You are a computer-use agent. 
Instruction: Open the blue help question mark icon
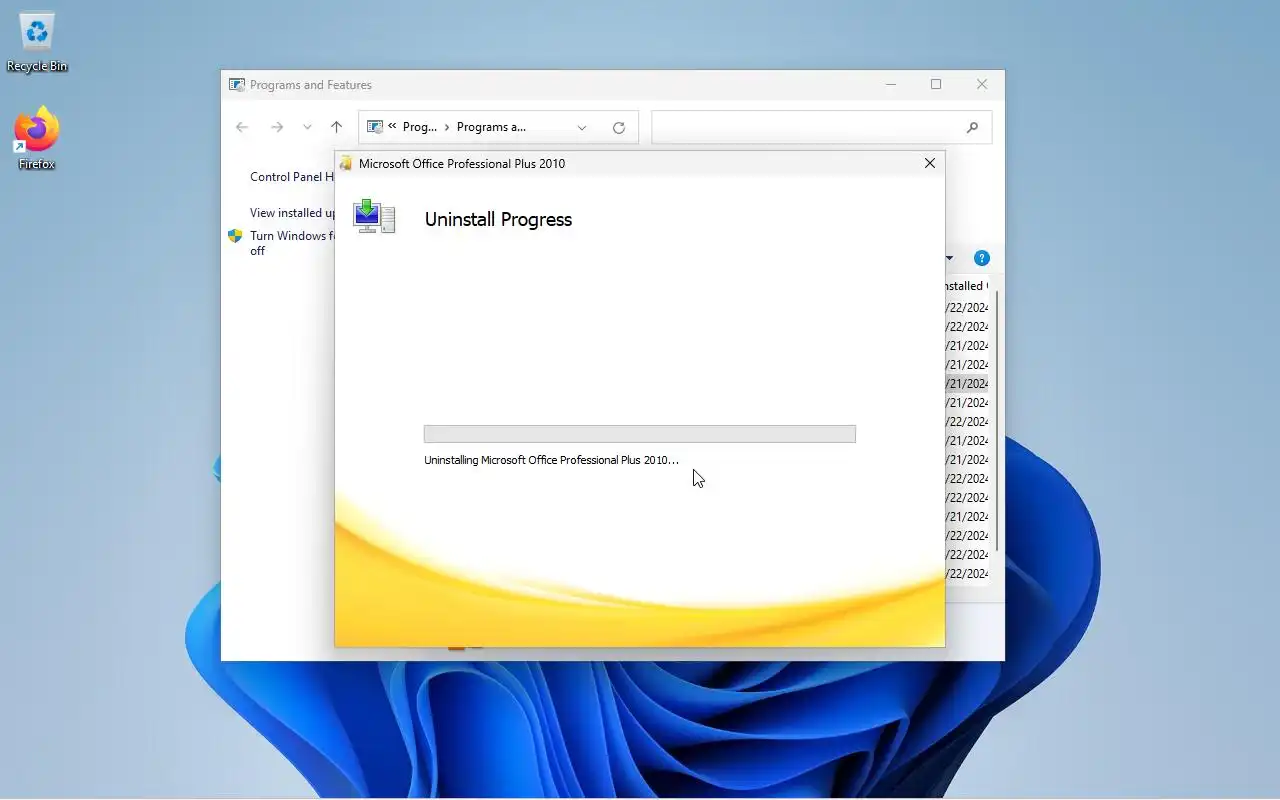(x=982, y=258)
